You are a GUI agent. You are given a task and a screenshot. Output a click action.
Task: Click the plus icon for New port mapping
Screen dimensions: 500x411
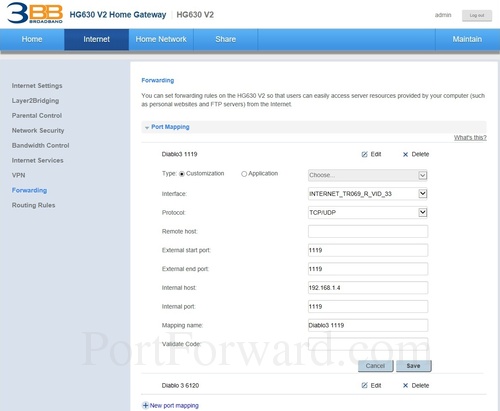(145, 405)
